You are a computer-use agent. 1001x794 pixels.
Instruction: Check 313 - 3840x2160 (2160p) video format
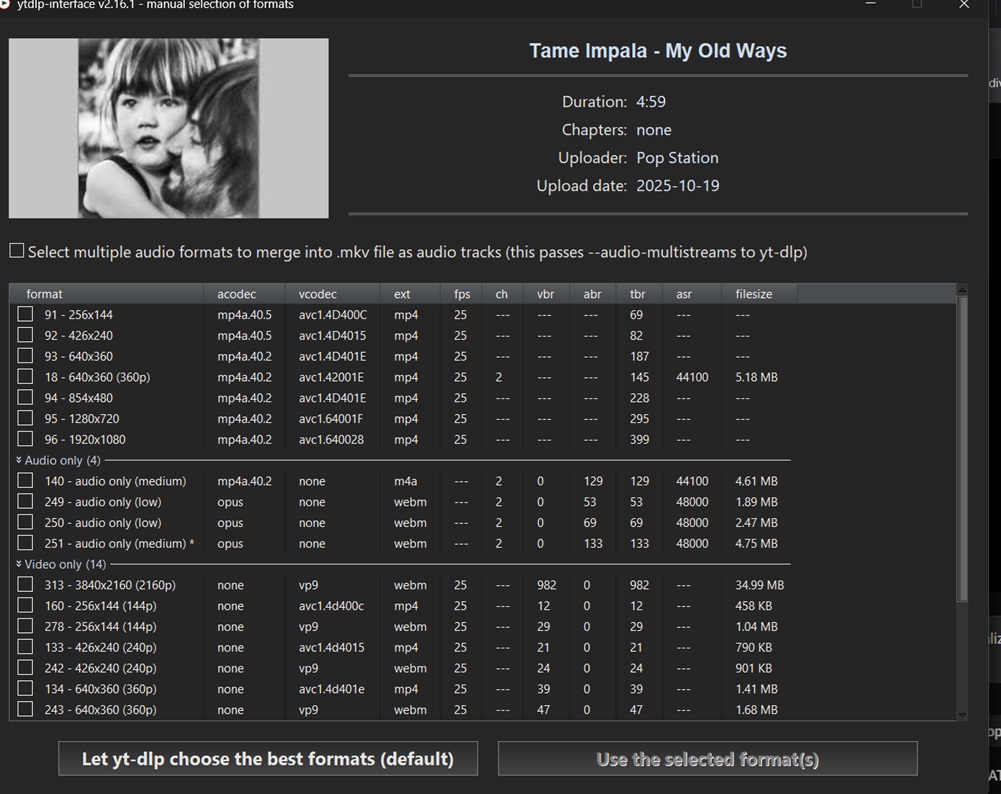25,585
